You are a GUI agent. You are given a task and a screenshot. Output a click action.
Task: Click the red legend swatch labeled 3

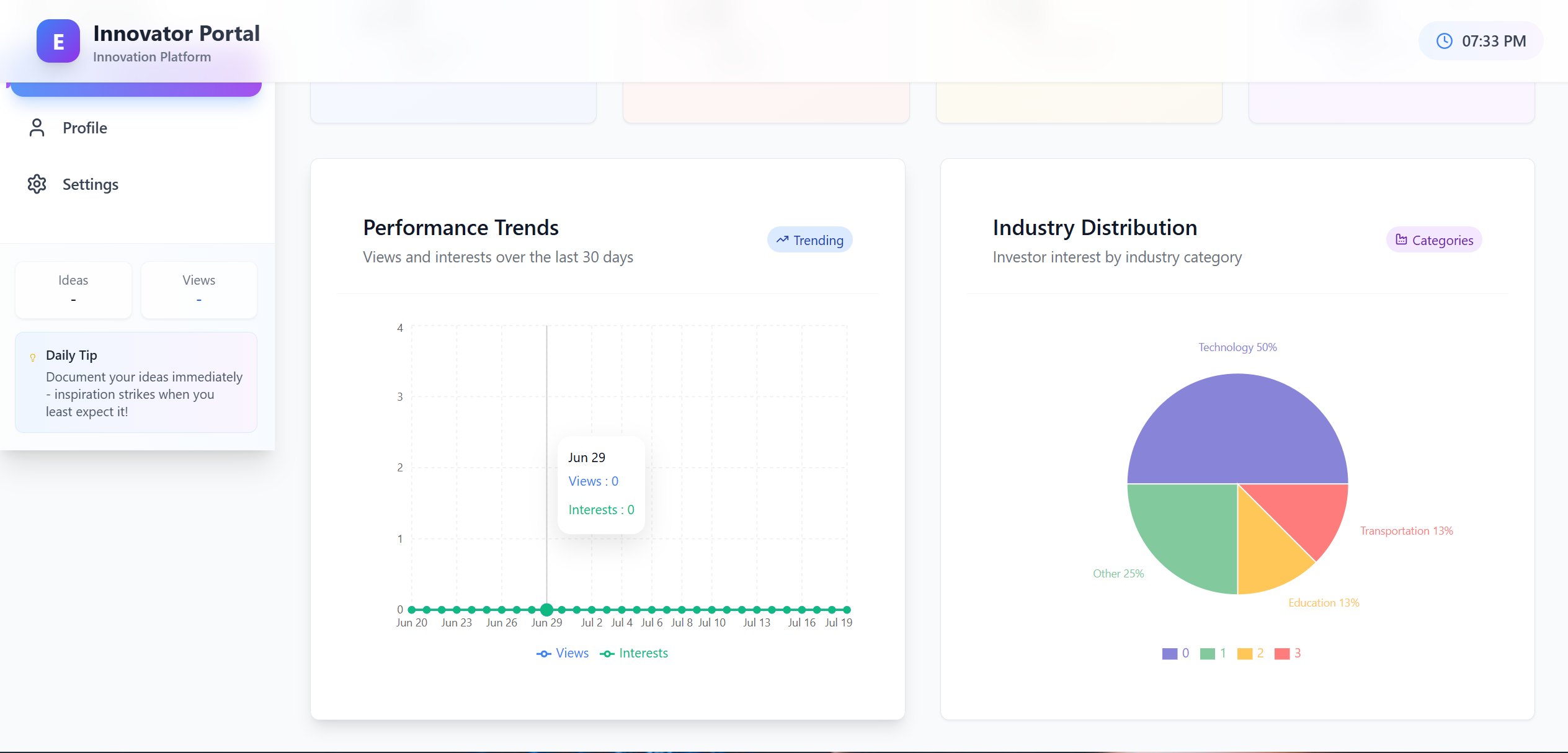pyautogui.click(x=1282, y=654)
